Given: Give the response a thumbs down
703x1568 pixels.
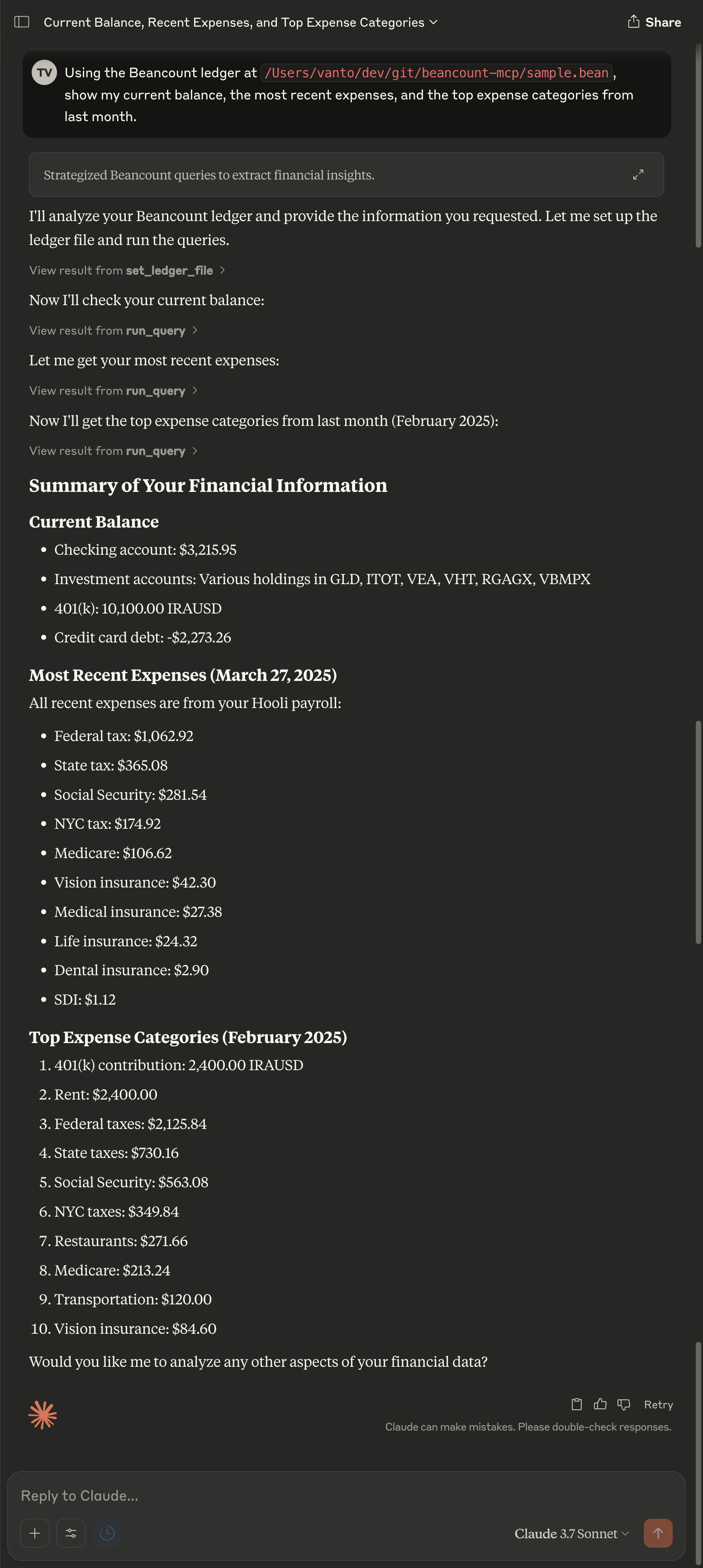Looking at the screenshot, I should [623, 1404].
